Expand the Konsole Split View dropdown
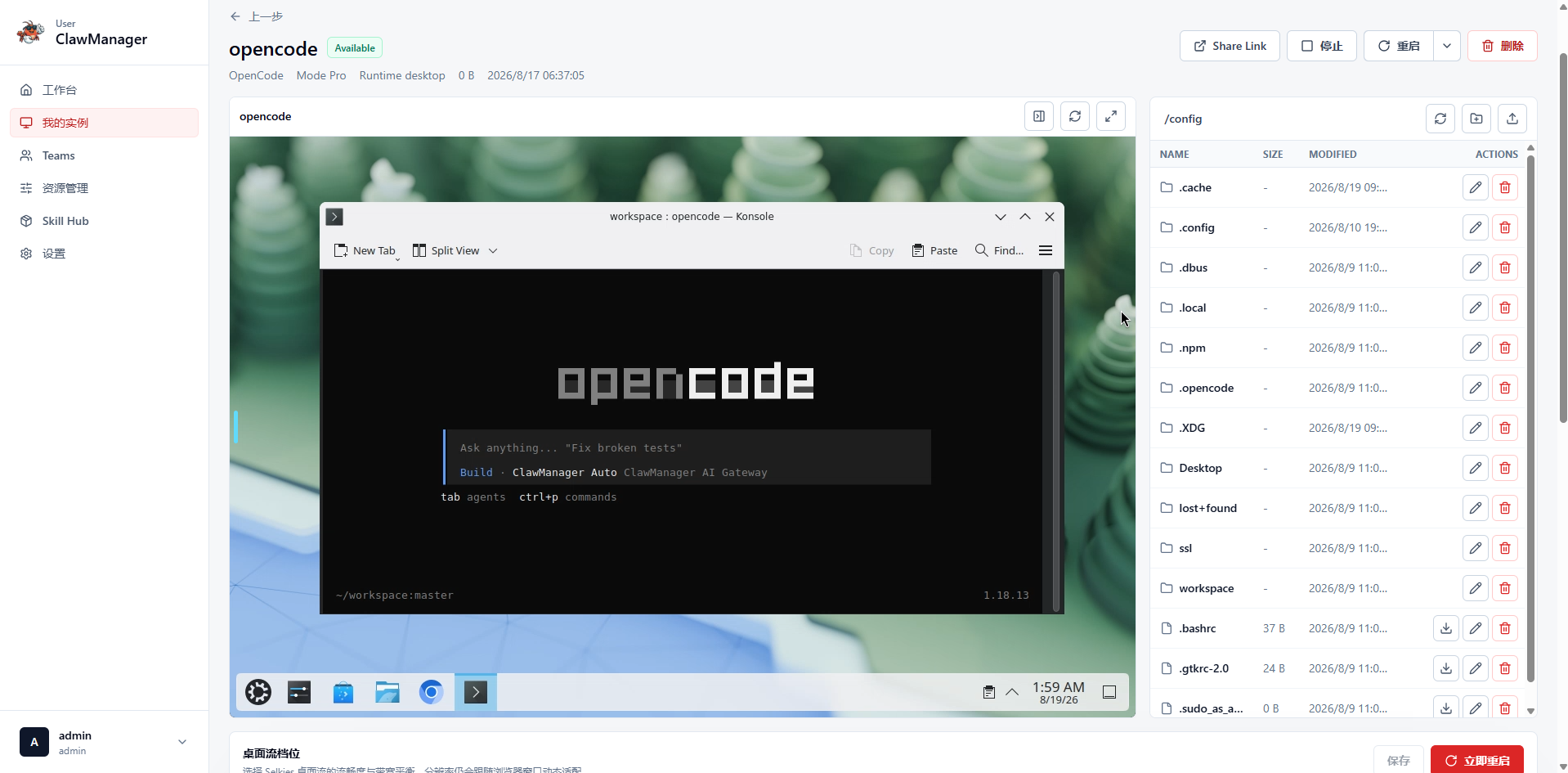This screenshot has height=773, width=1568. [x=493, y=251]
